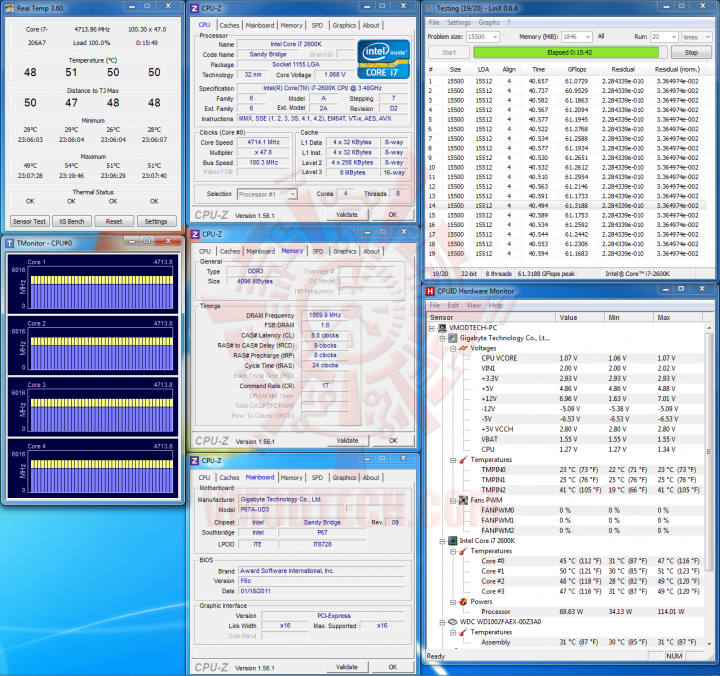Click the LinX elapsed time progress bar
The image size is (720, 676).
(570, 52)
